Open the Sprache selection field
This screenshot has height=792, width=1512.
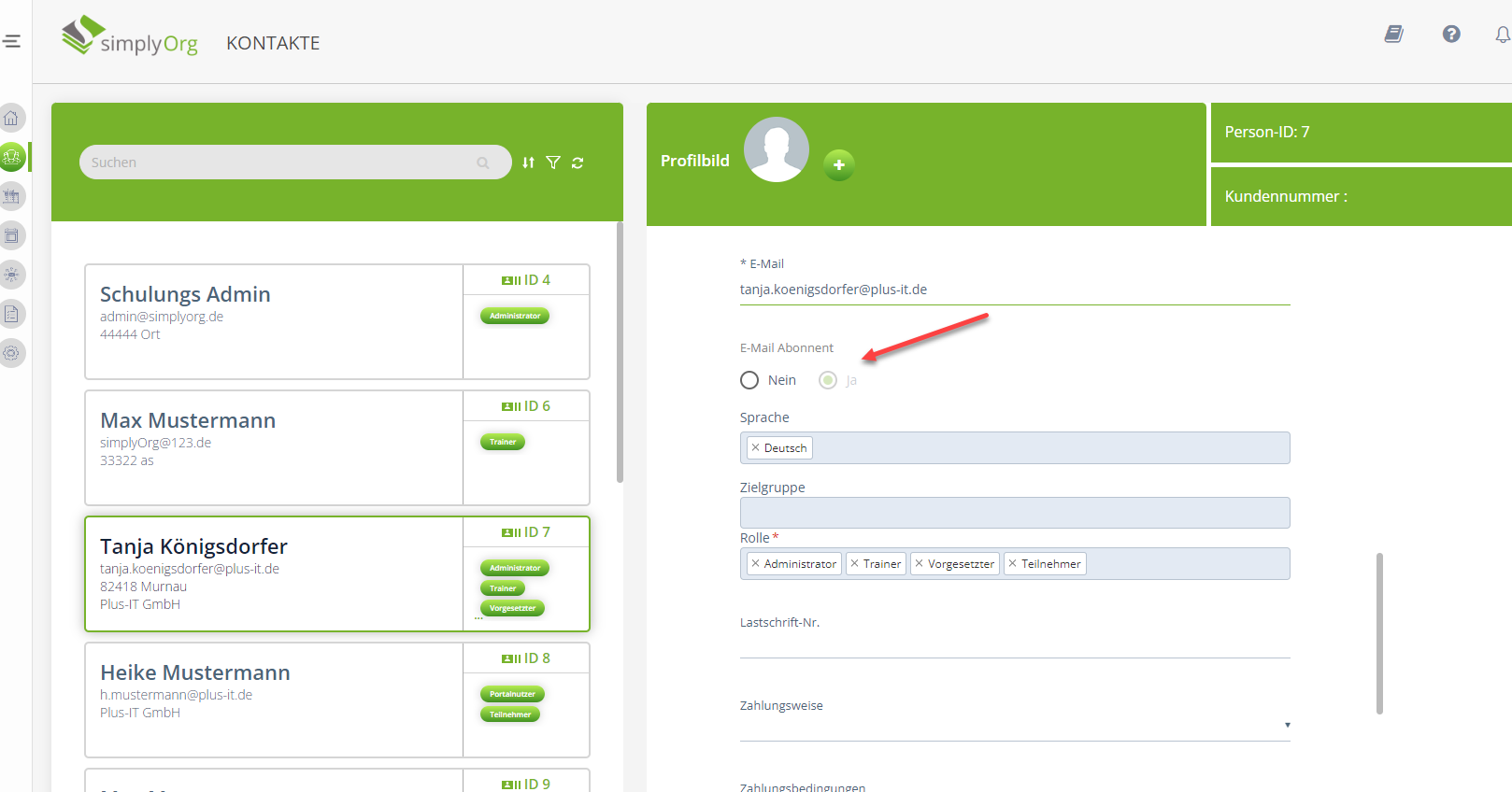pyautogui.click(x=1047, y=448)
